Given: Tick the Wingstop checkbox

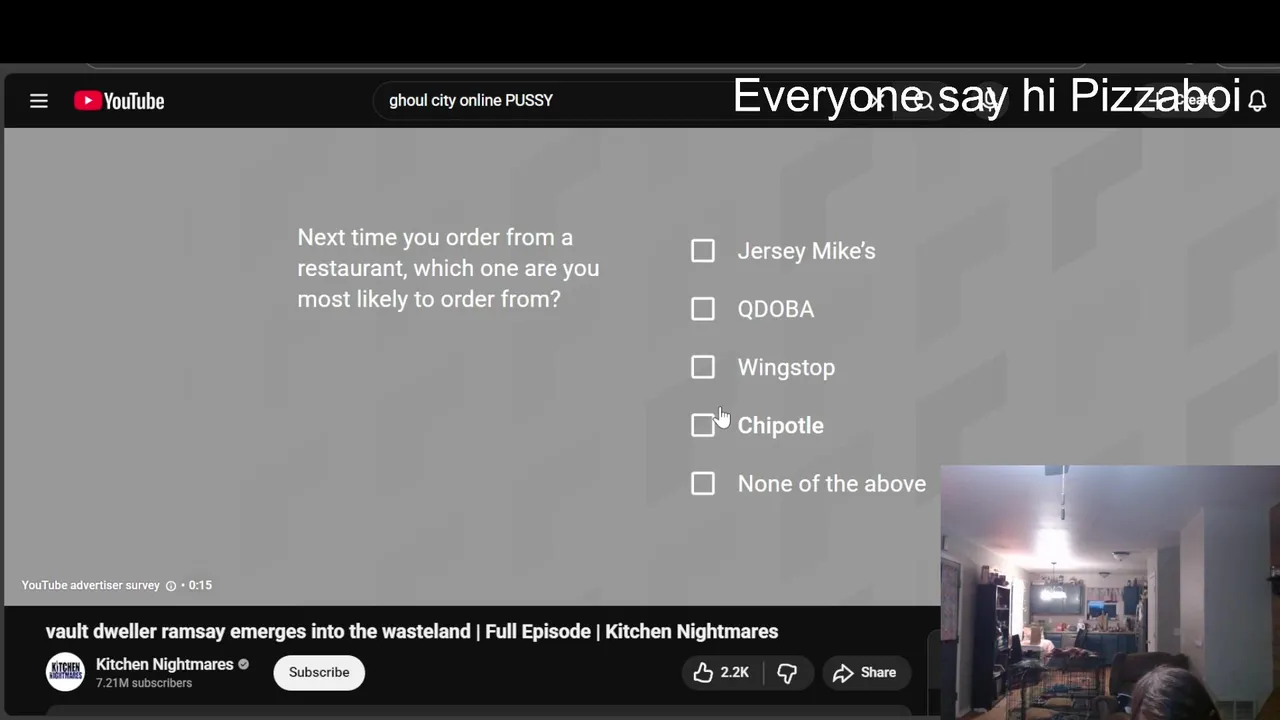Looking at the screenshot, I should (x=703, y=367).
